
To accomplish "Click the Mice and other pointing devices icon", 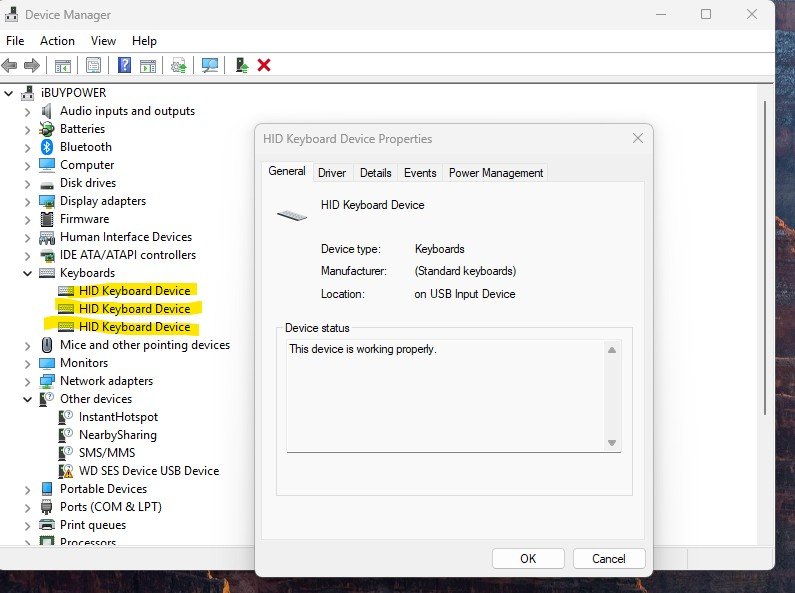I will click(47, 345).
